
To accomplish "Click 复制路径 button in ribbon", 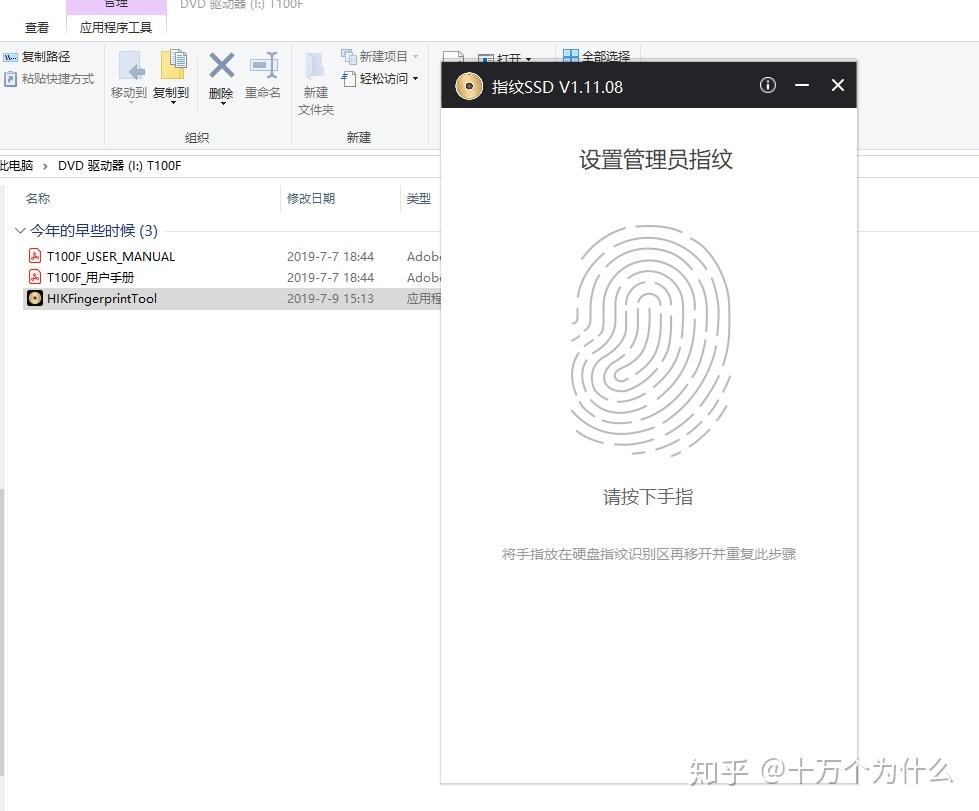I will pyautogui.click(x=37, y=57).
